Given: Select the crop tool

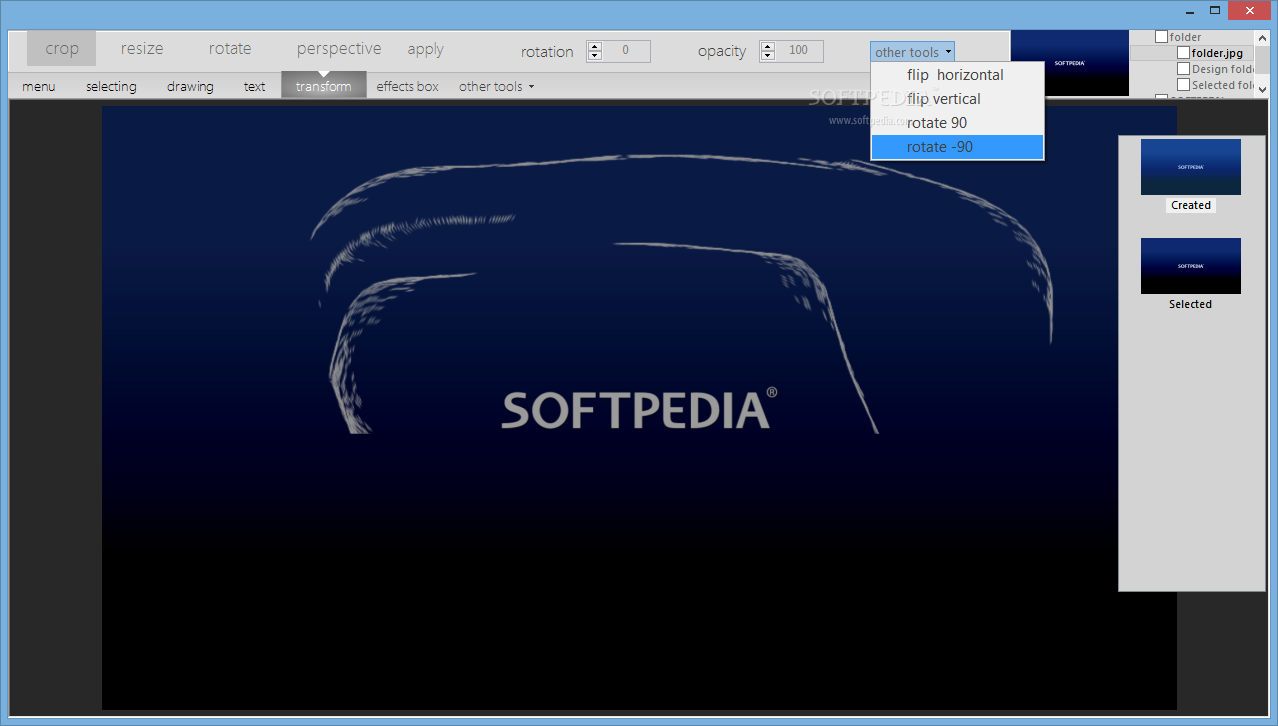Looking at the screenshot, I should (61, 49).
